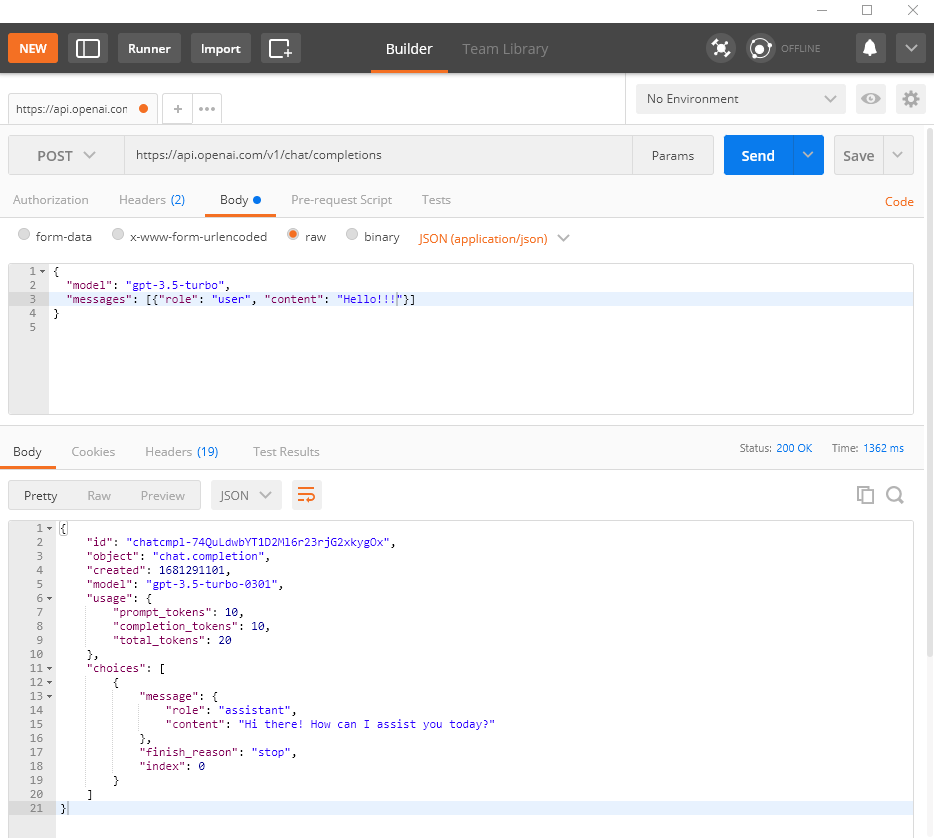Switch to the Builder tab

point(409,49)
